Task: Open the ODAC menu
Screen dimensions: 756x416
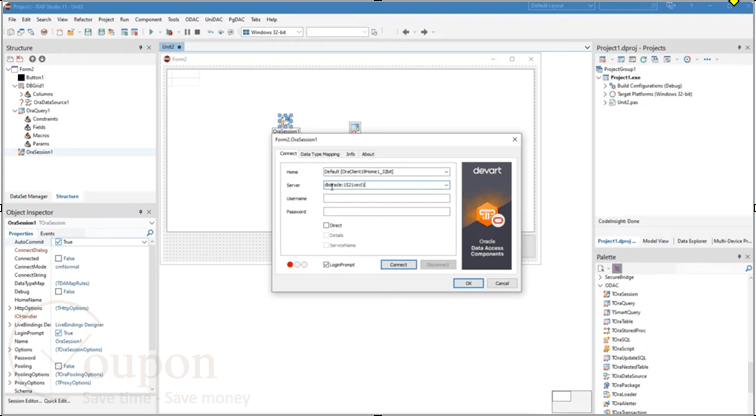Action: pos(192,20)
